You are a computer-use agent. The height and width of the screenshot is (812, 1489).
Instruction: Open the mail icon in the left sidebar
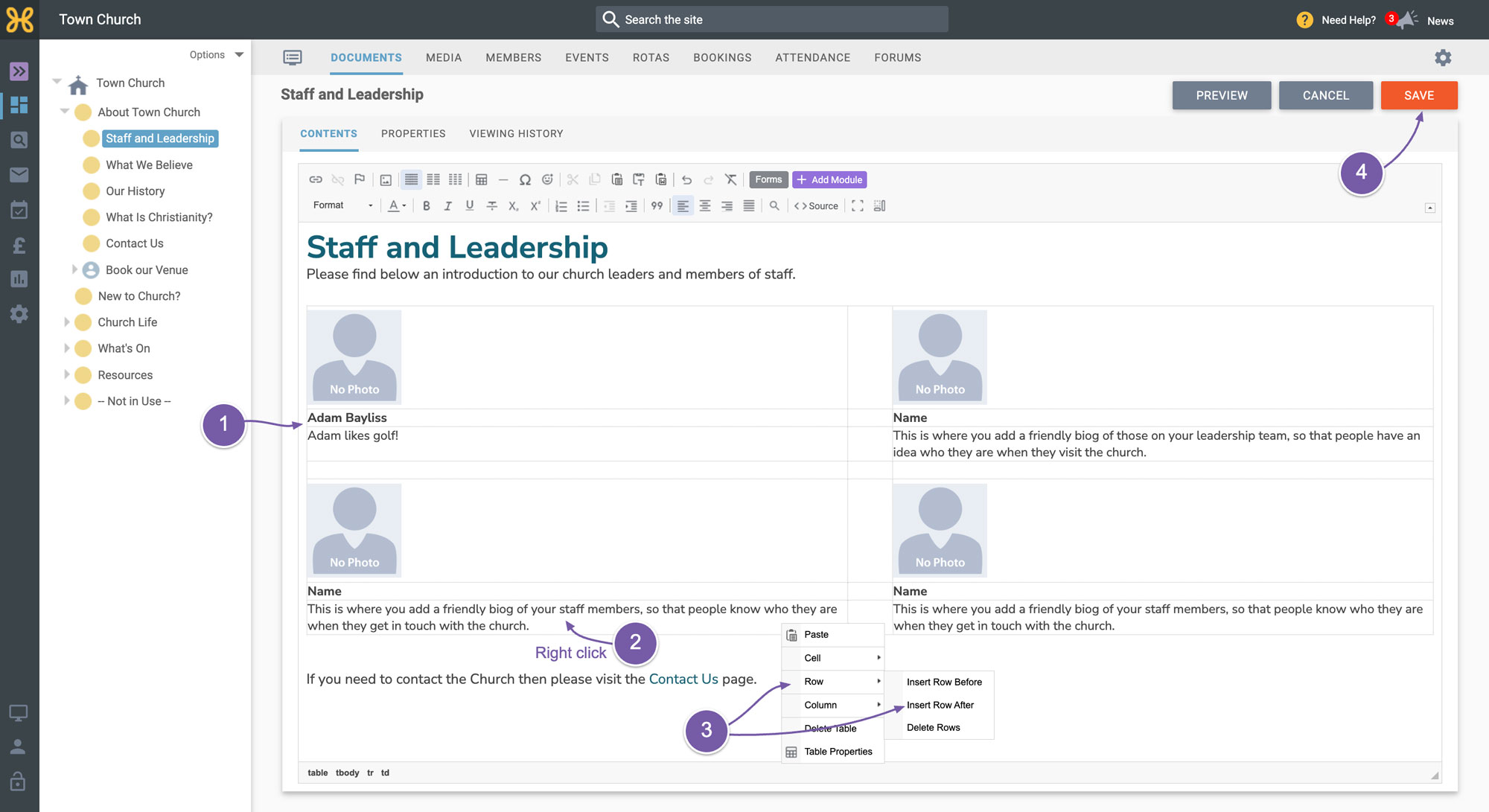tap(19, 175)
